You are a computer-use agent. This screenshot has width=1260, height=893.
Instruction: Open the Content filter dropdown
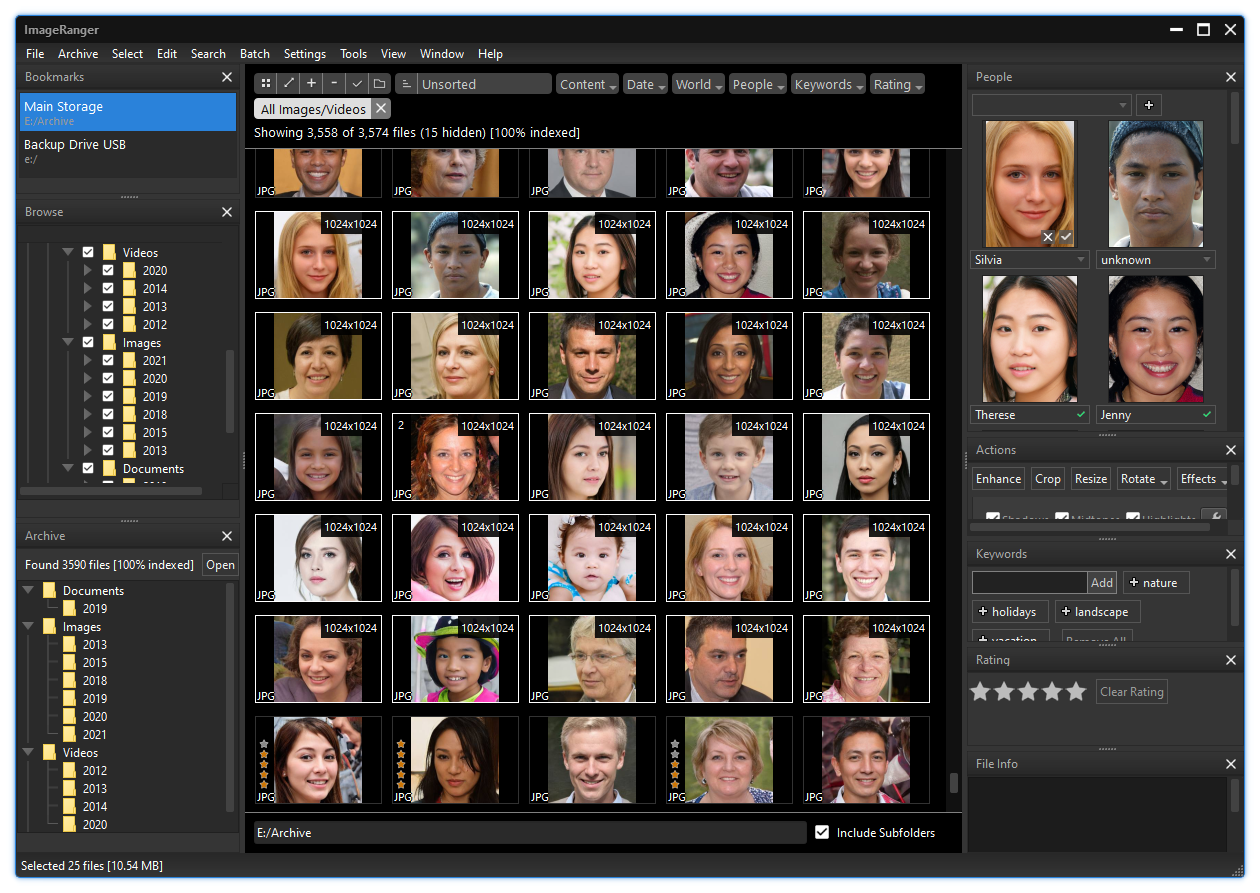[x=587, y=84]
